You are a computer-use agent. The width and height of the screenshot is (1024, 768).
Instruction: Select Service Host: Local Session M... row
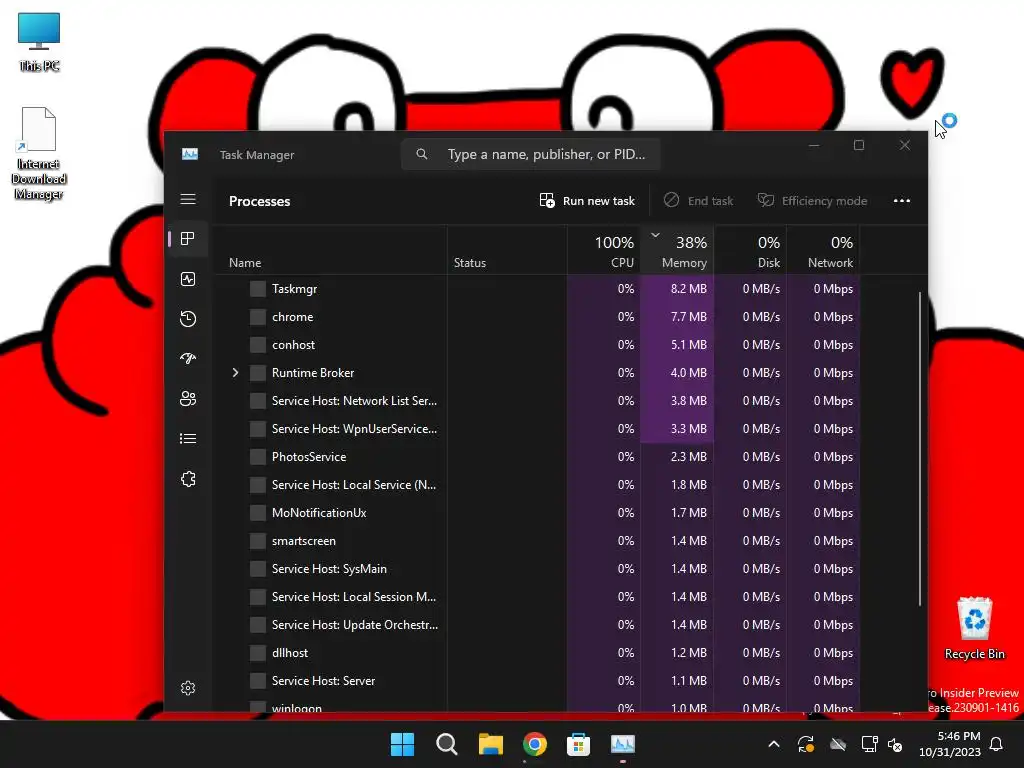[537, 597]
